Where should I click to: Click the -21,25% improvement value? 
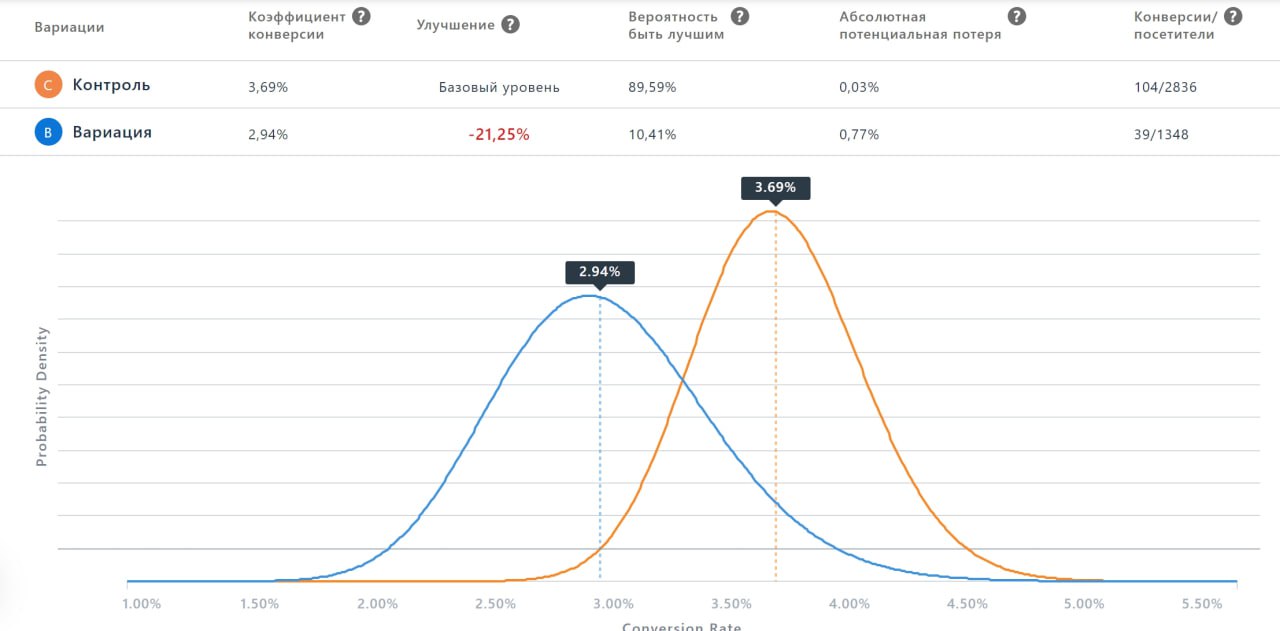click(499, 134)
